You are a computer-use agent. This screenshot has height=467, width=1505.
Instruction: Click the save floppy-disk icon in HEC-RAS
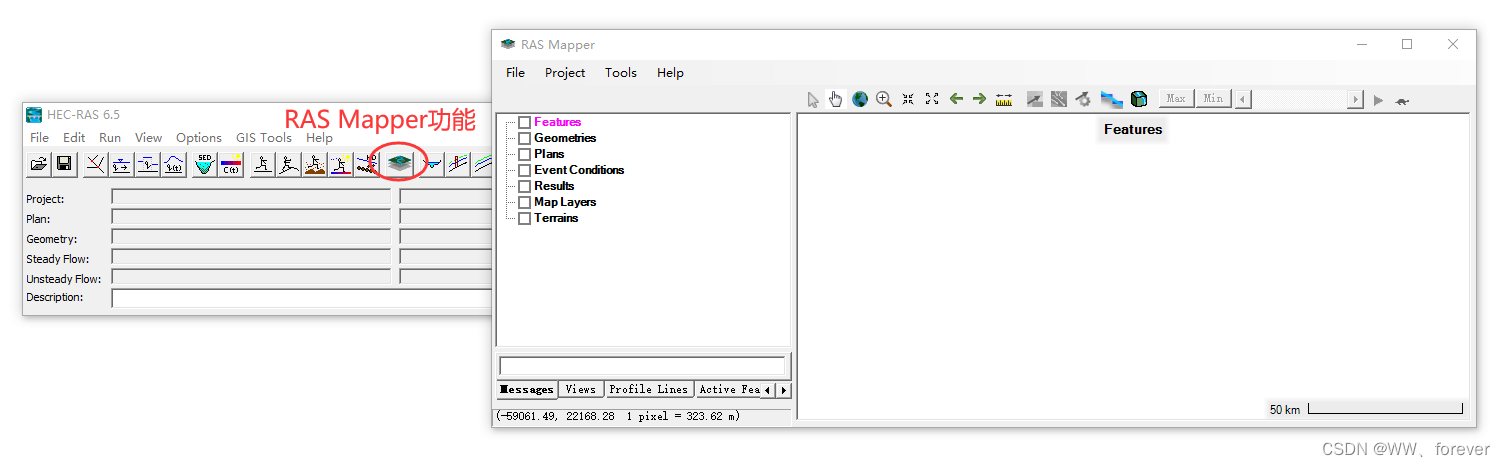[x=64, y=164]
